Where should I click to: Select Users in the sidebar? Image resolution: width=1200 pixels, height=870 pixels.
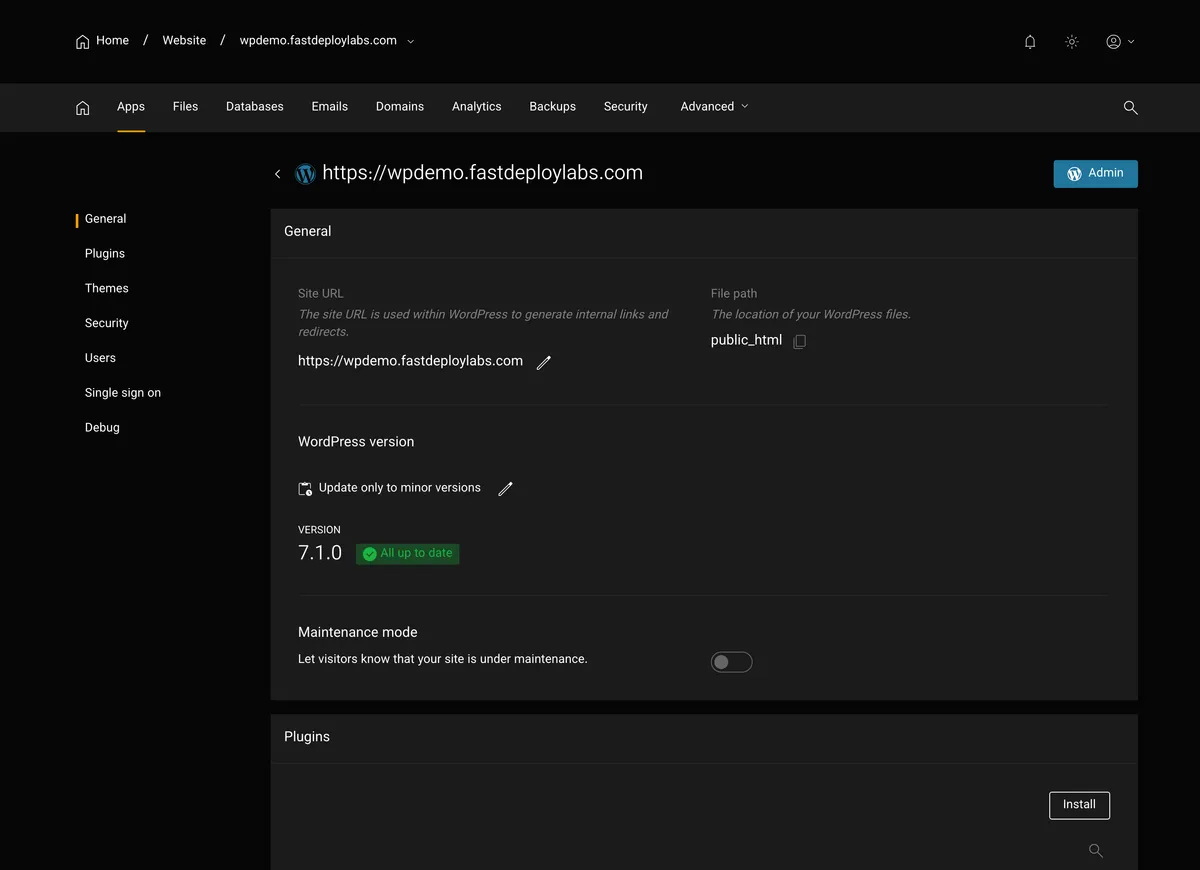click(x=100, y=358)
